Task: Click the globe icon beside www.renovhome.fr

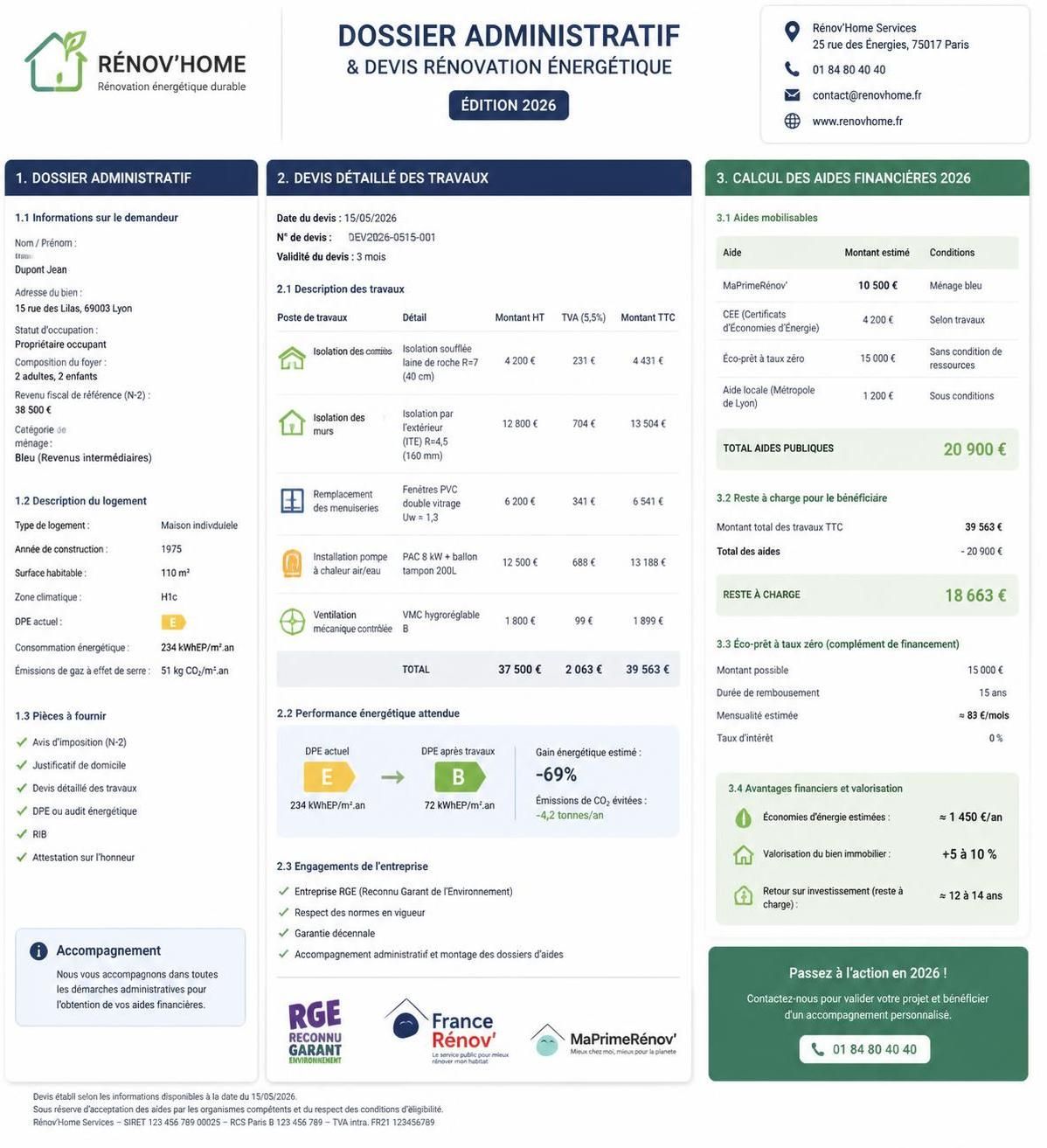Action: pyautogui.click(x=792, y=121)
